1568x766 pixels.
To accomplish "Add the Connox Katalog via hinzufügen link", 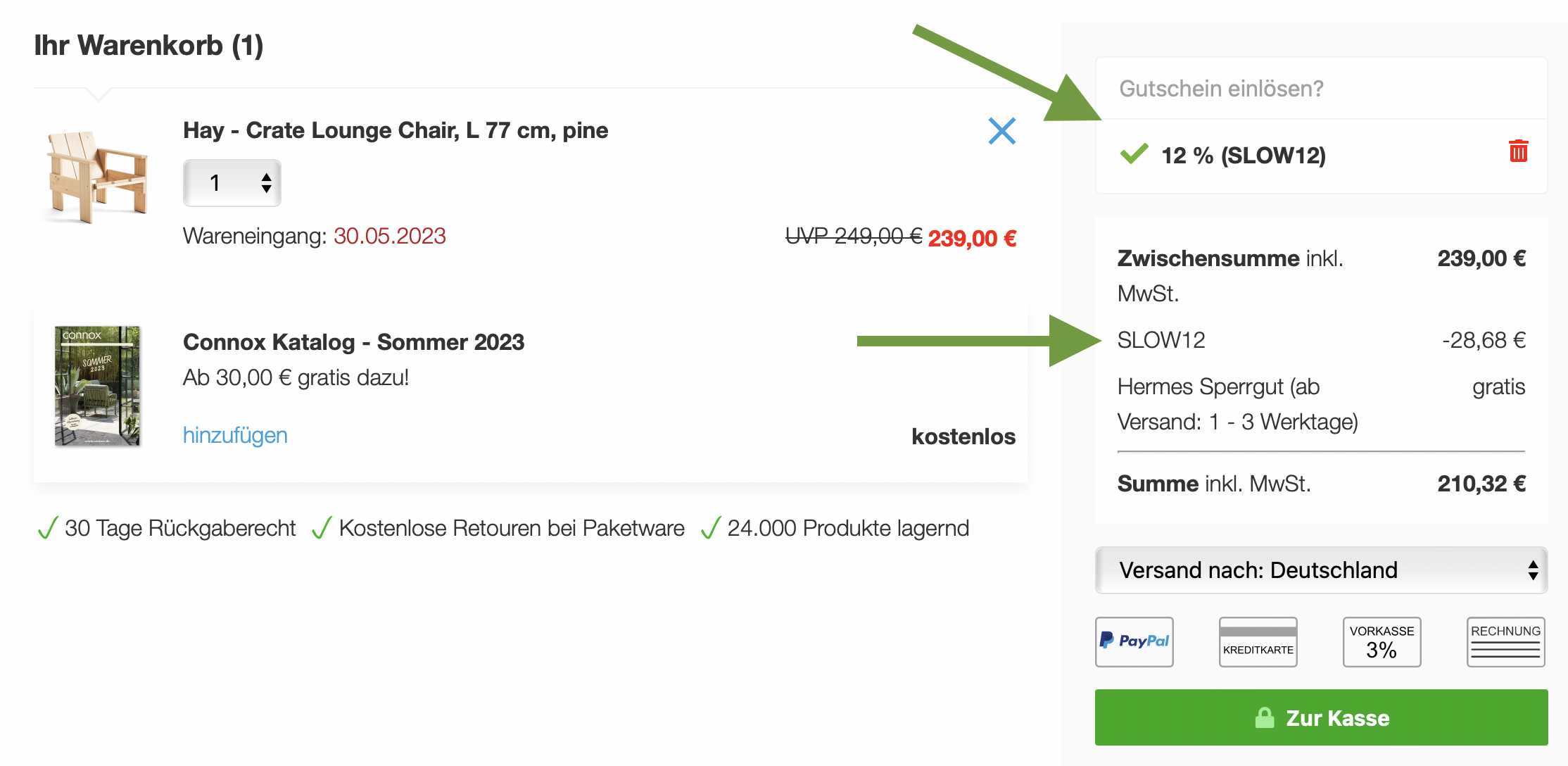I will click(x=235, y=435).
